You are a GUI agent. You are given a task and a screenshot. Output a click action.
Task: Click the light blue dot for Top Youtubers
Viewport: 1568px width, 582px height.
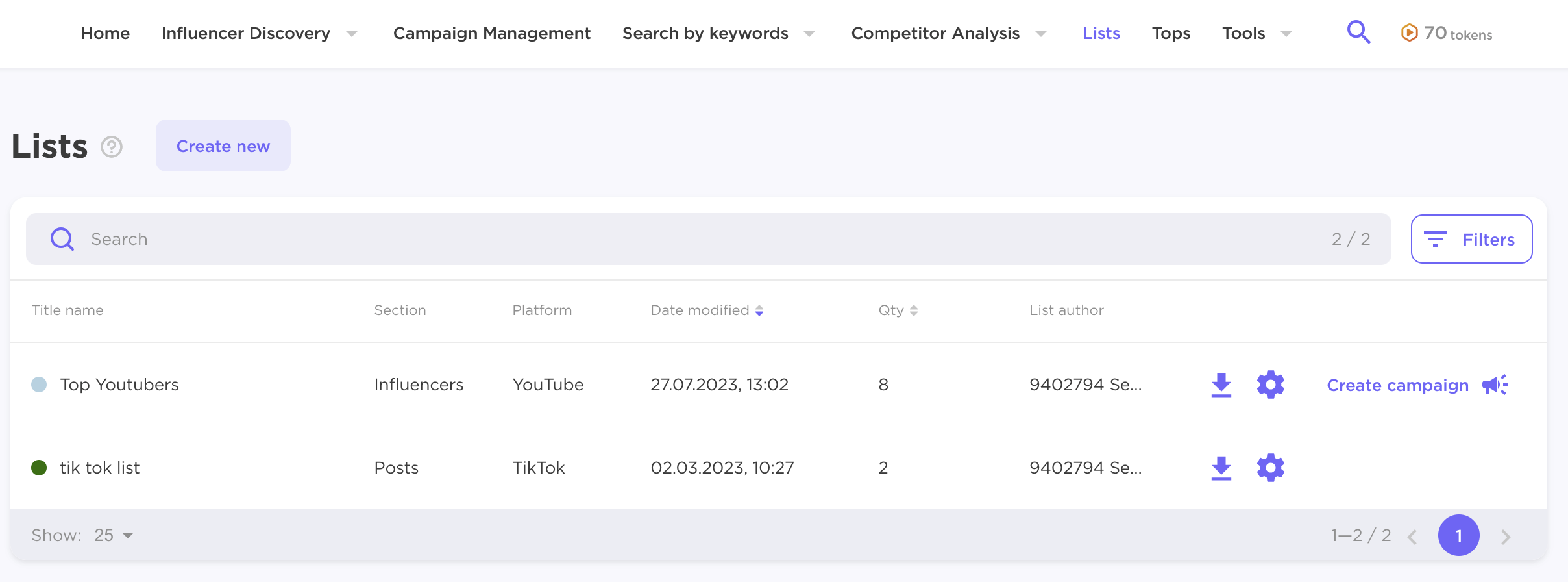click(x=39, y=385)
